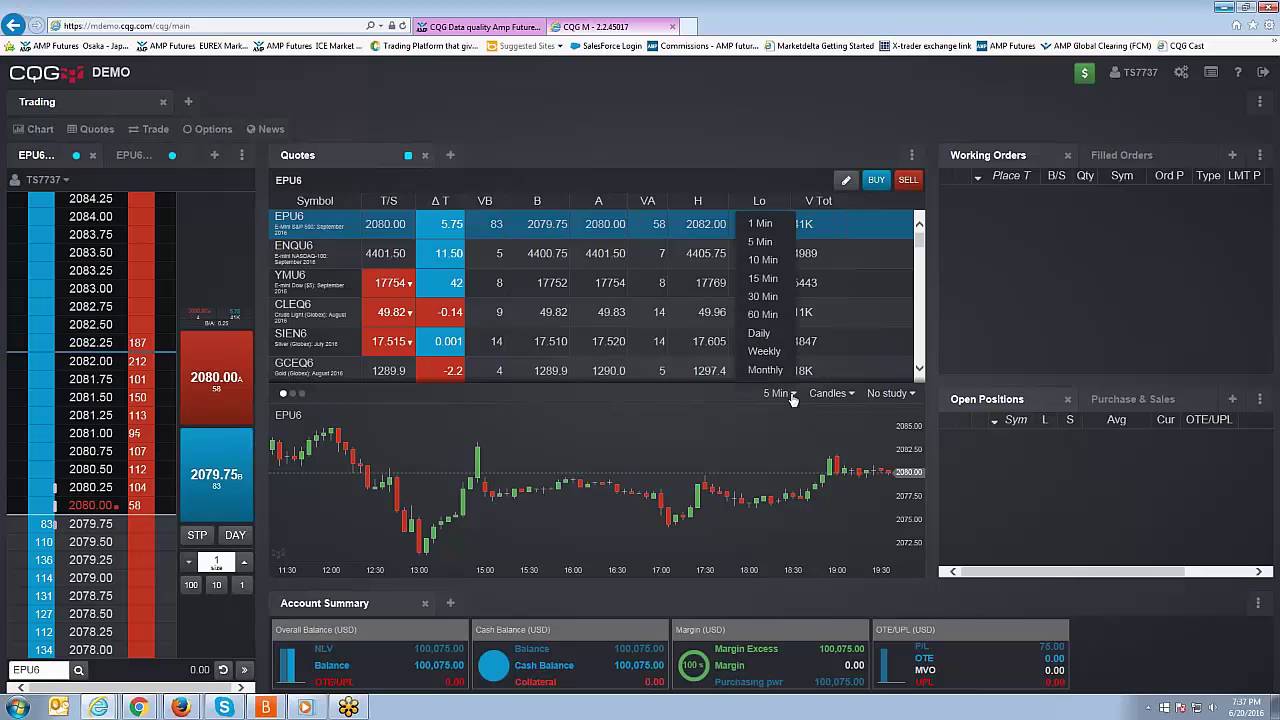Click the green dollar sign account icon
1280x720 pixels.
click(x=1084, y=72)
